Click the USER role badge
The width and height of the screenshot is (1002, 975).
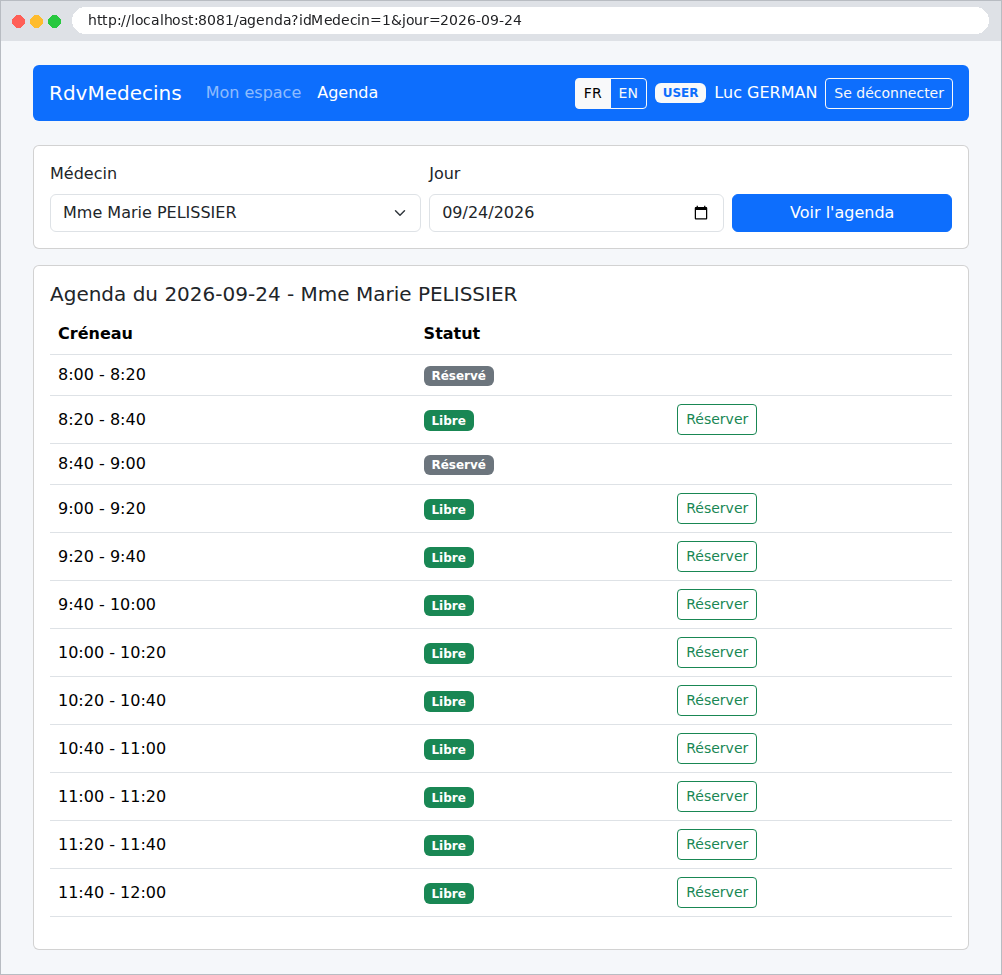click(681, 93)
